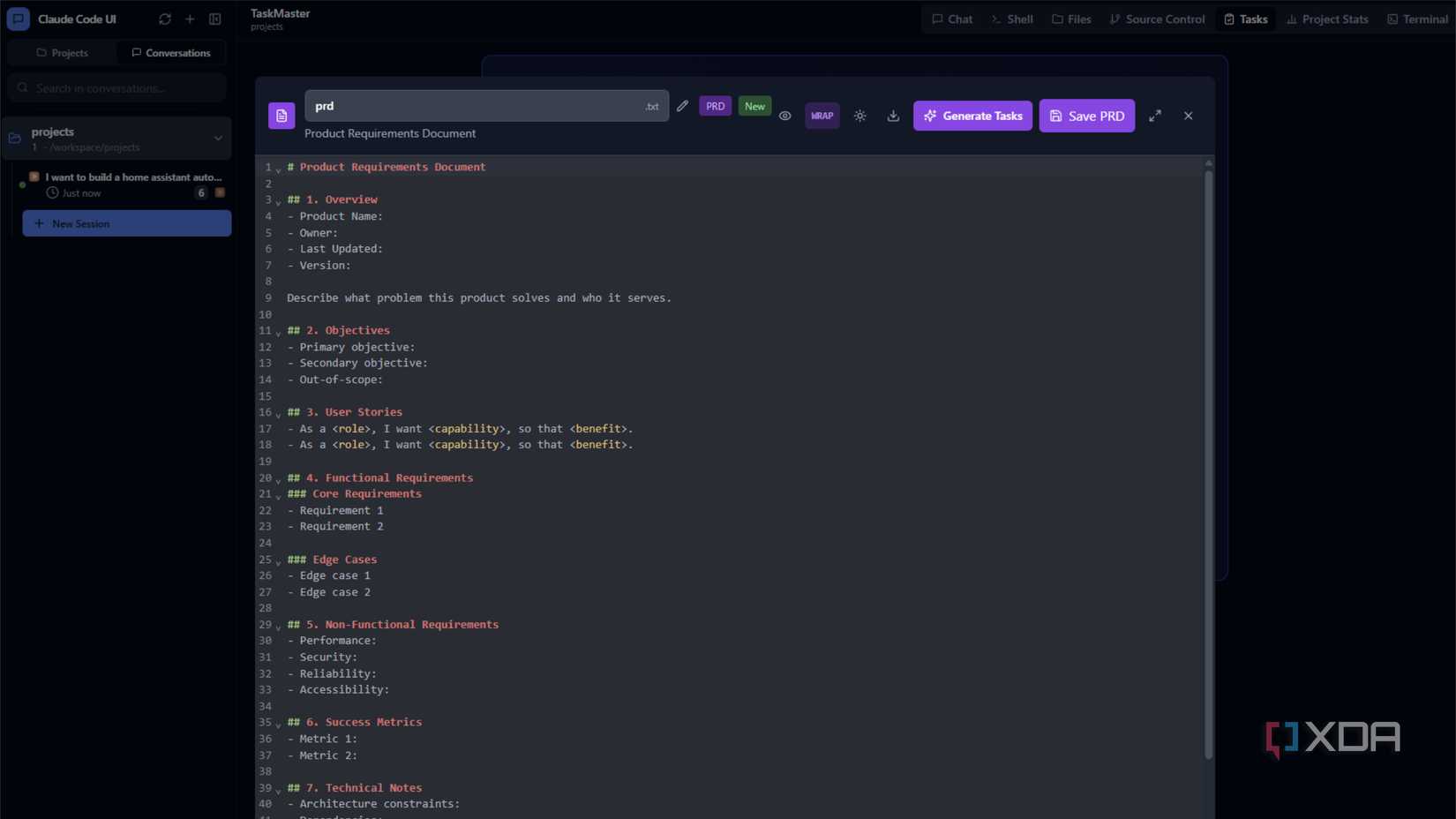1456x819 pixels.
Task: Click Generate Tasks button
Action: (x=972, y=116)
